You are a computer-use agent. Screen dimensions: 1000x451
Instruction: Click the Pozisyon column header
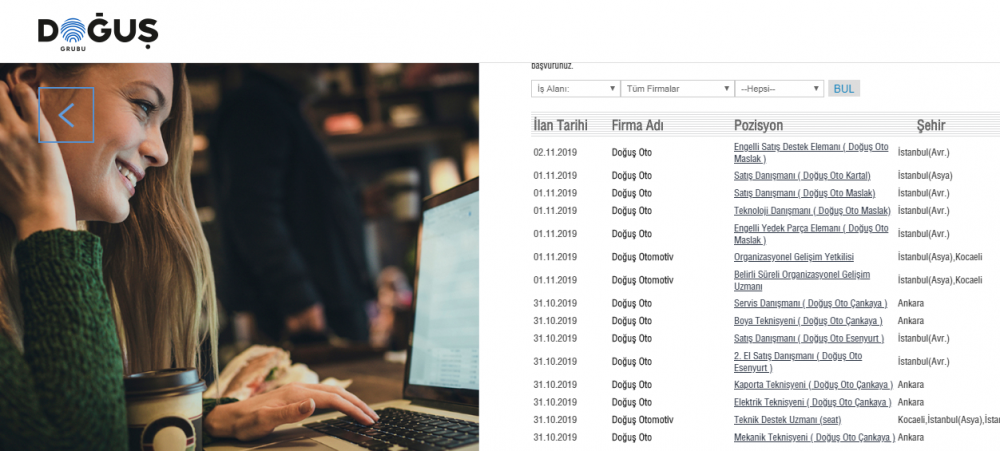(758, 125)
